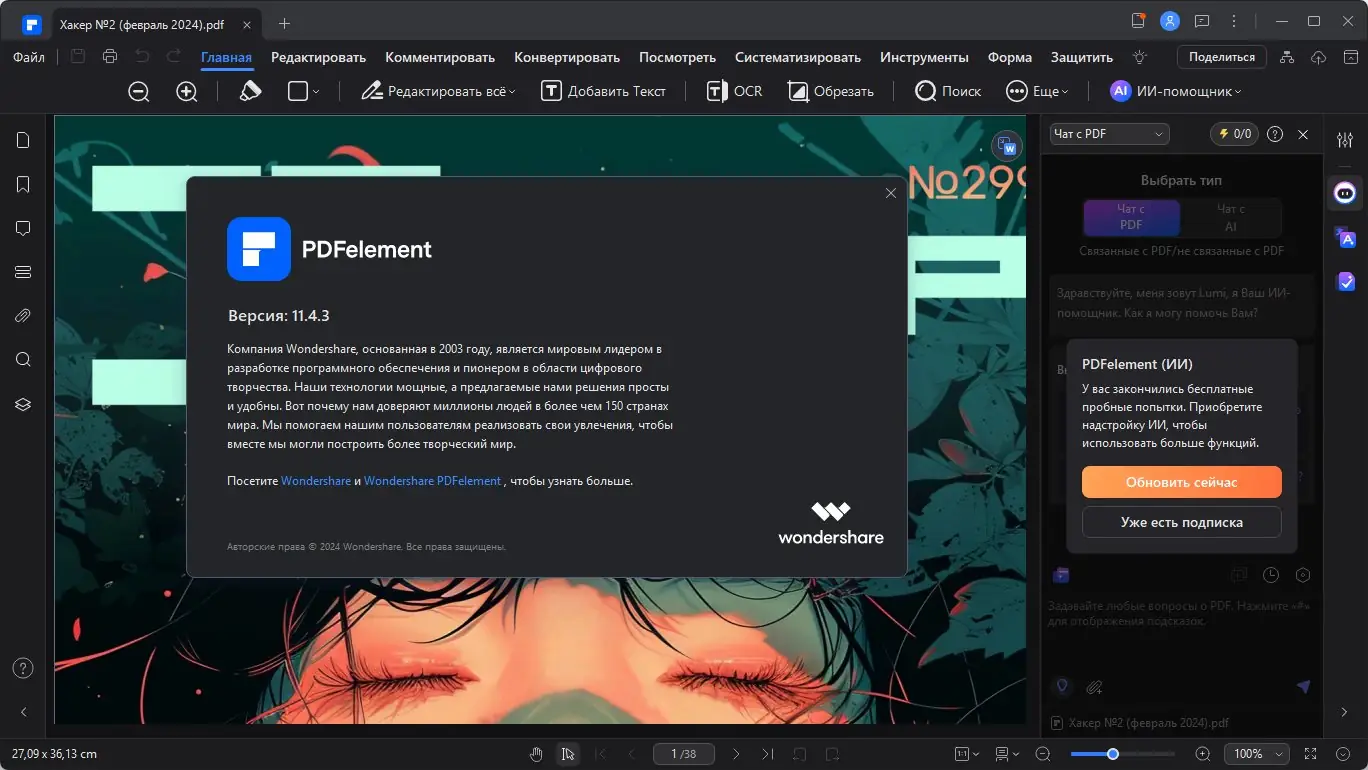
Task: Enter full screen mode from the status bar
Action: click(1311, 754)
